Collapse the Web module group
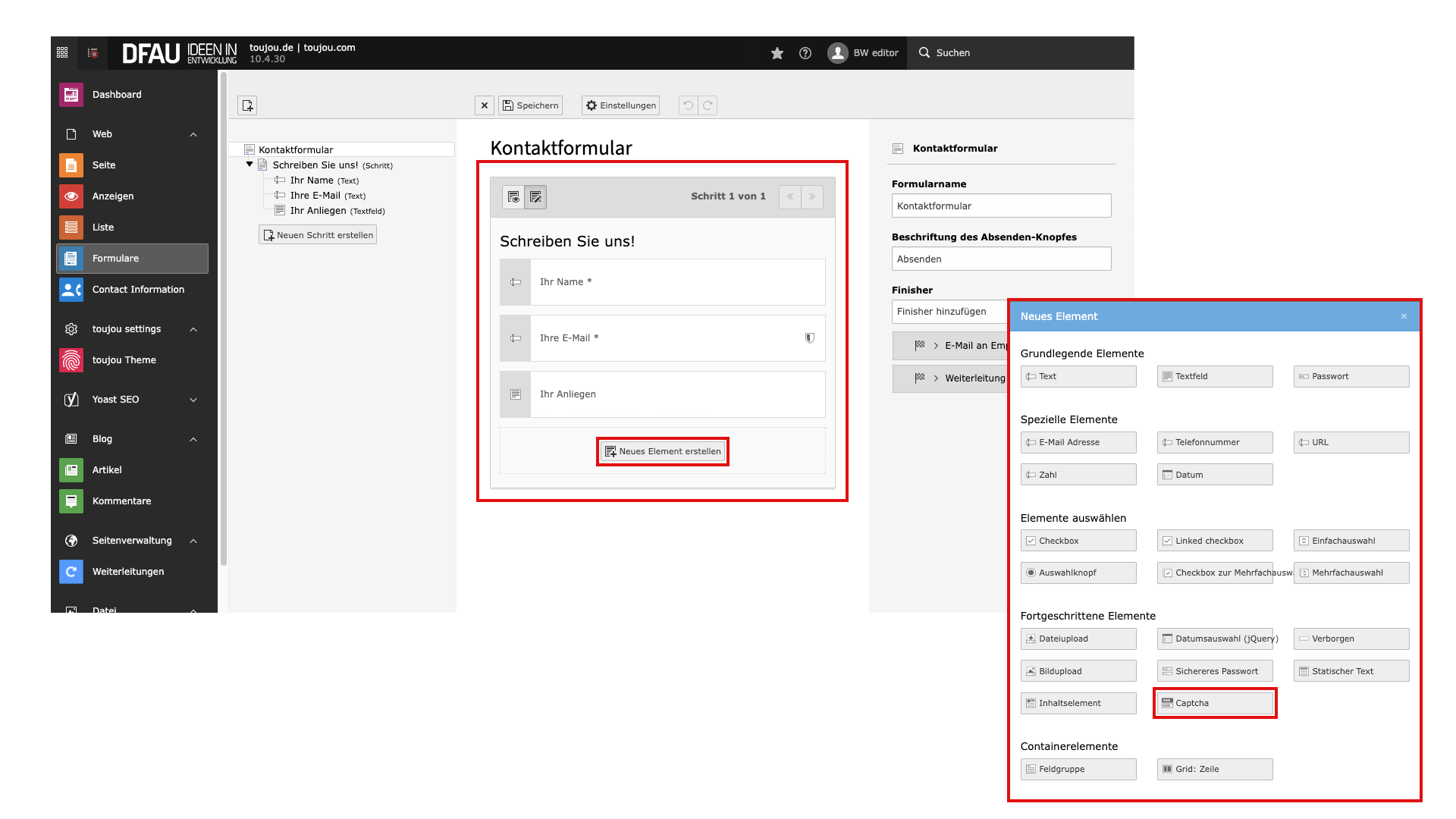Viewport: 1456px width, 819px height. tap(193, 134)
